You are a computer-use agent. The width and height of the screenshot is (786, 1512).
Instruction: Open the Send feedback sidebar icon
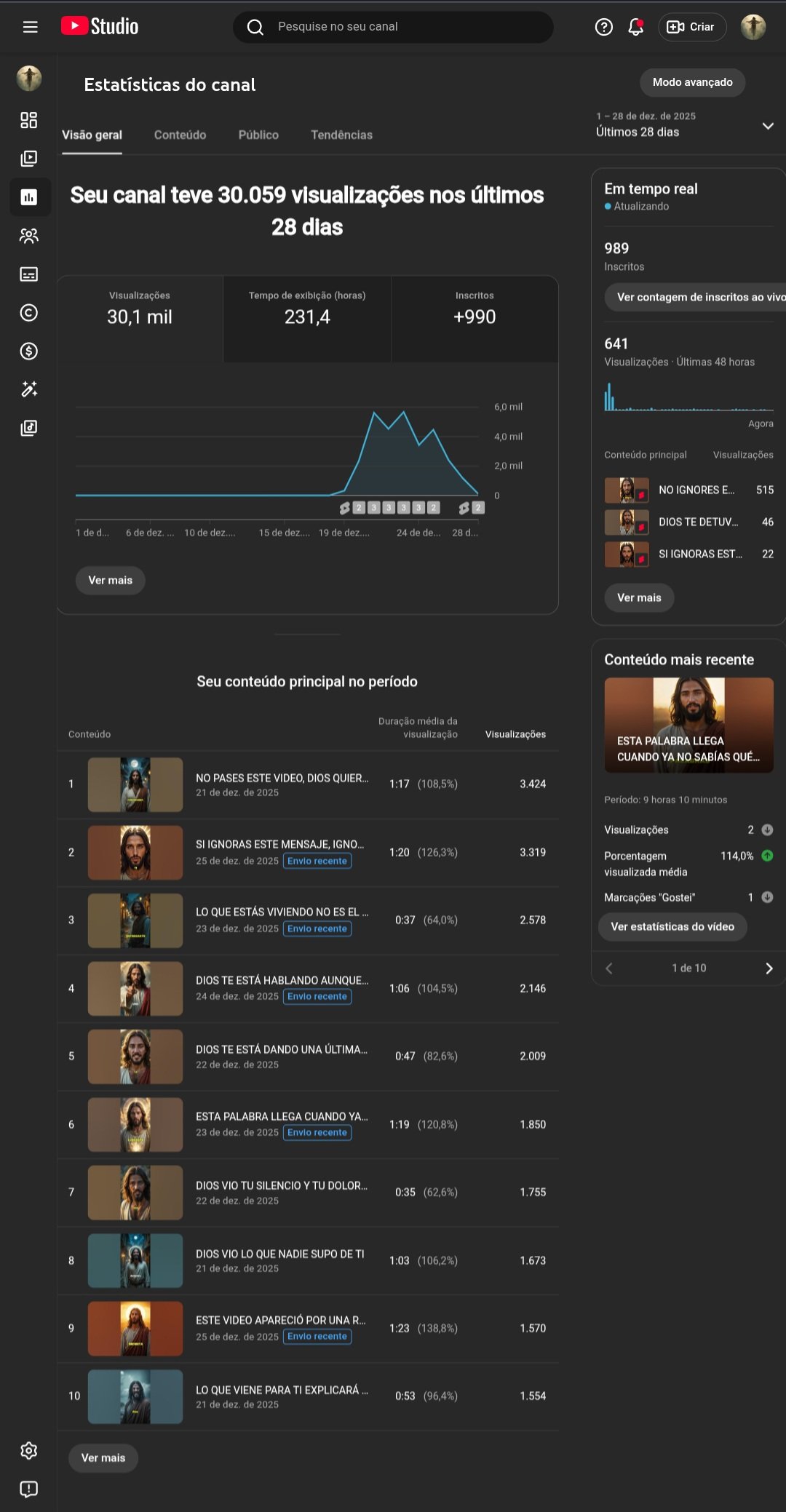point(29,1489)
